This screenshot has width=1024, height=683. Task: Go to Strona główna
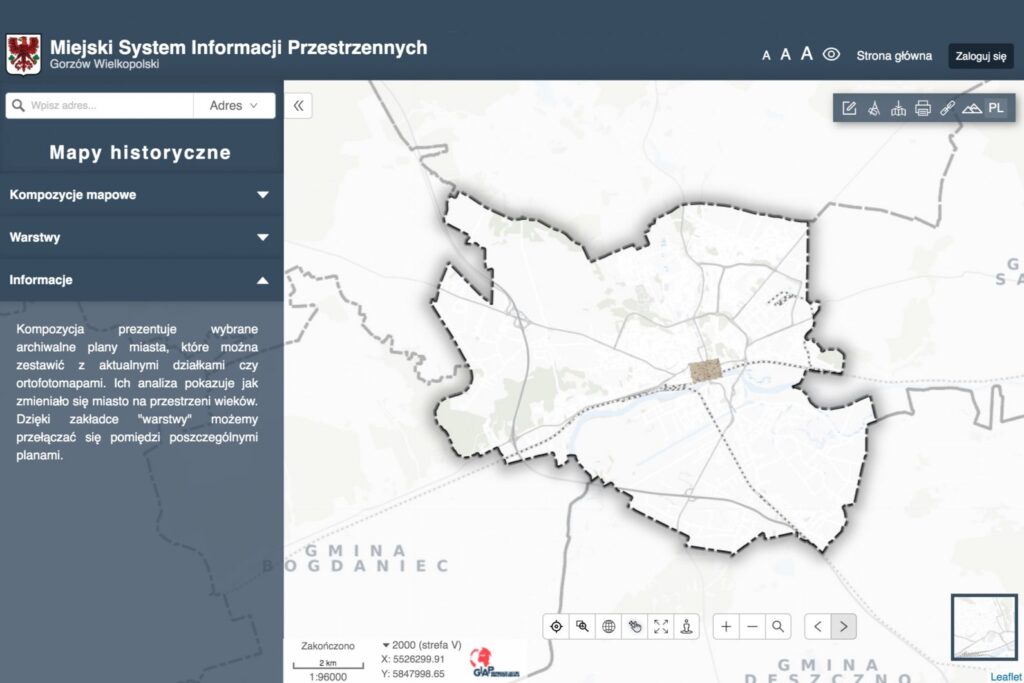tap(894, 56)
